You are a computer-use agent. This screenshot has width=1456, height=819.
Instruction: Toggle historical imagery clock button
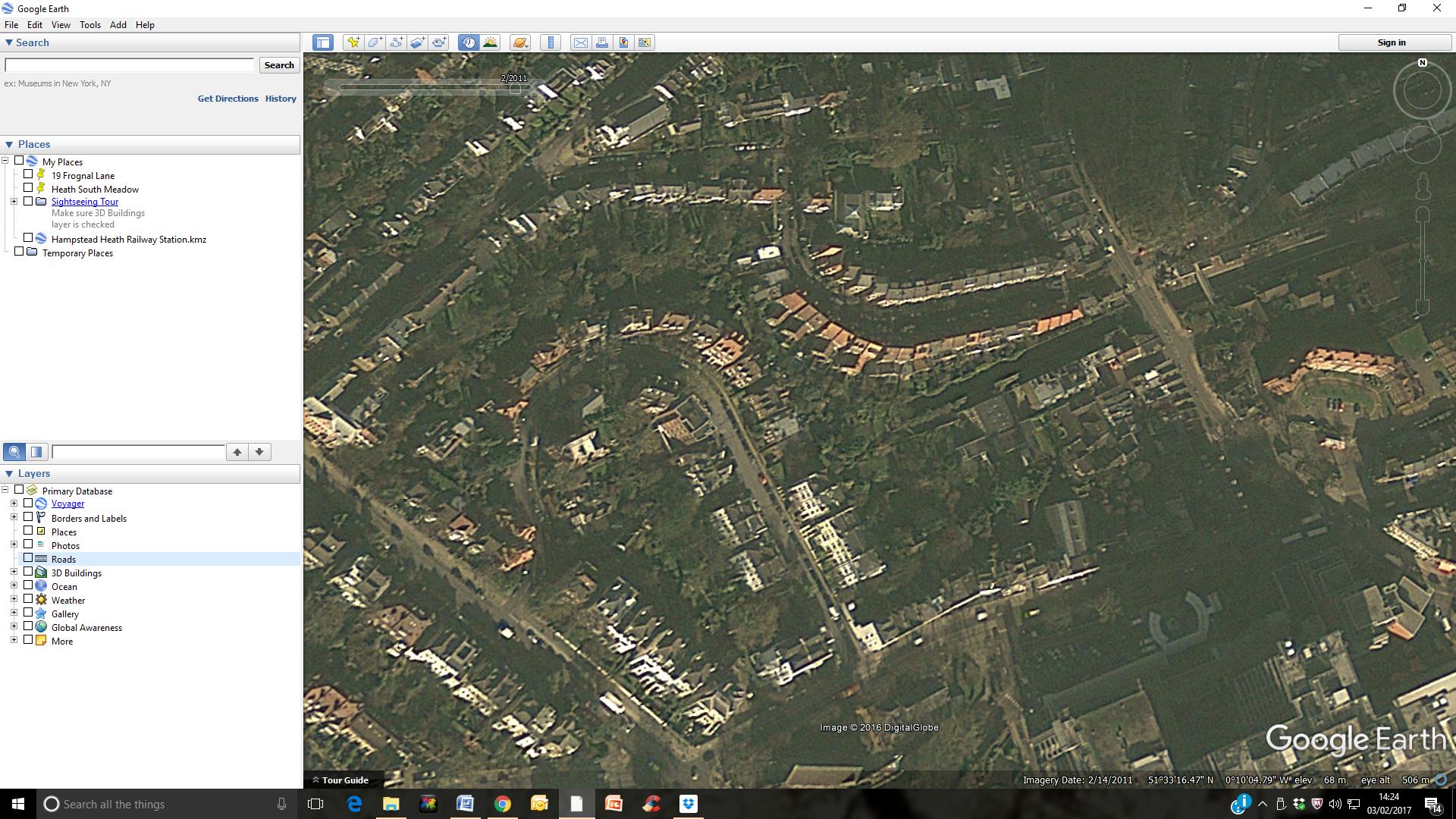(x=469, y=42)
